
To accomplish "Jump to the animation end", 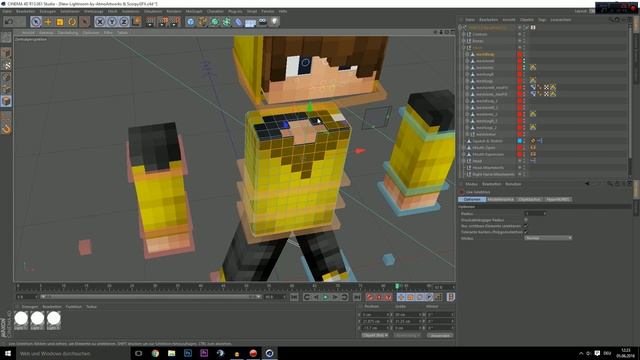I will click(x=357, y=297).
